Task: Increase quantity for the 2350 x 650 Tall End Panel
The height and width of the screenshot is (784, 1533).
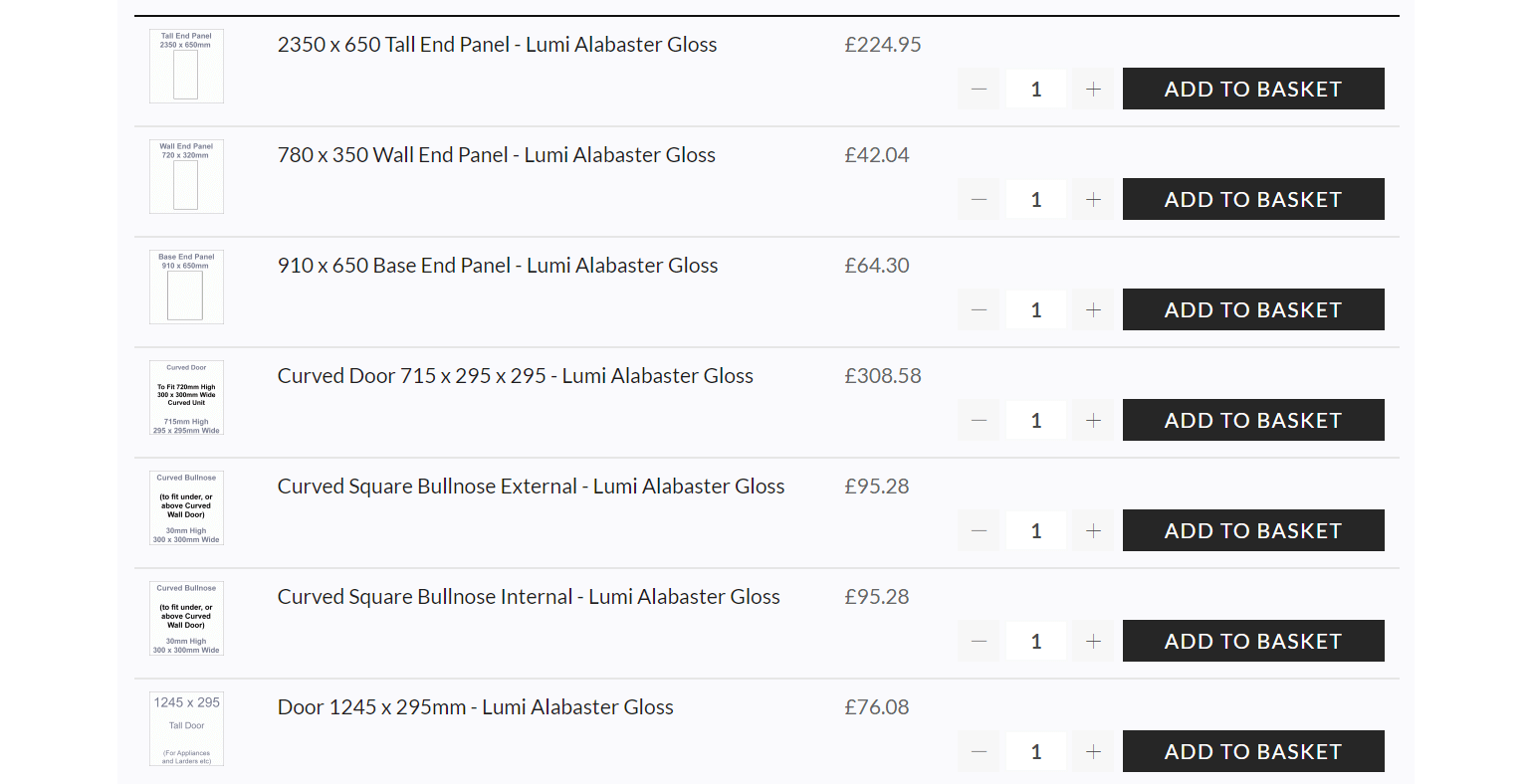Action: tap(1093, 89)
